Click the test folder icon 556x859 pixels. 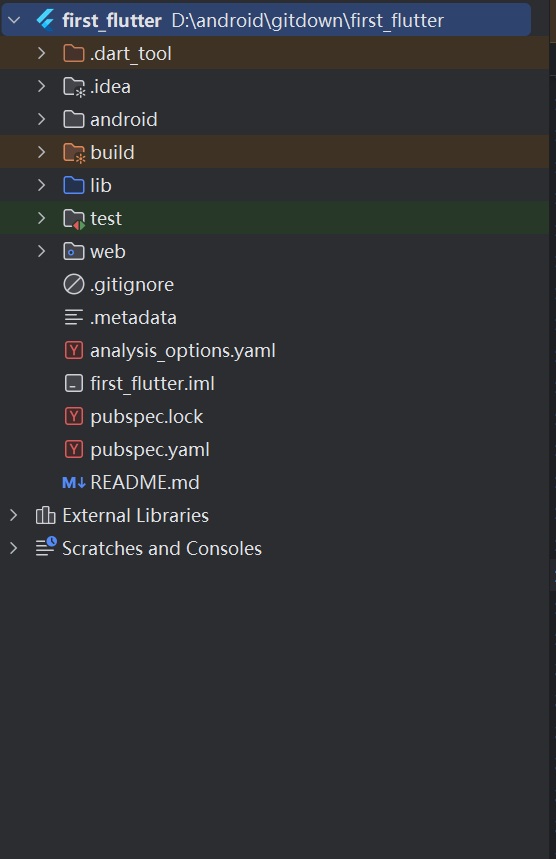(73, 219)
